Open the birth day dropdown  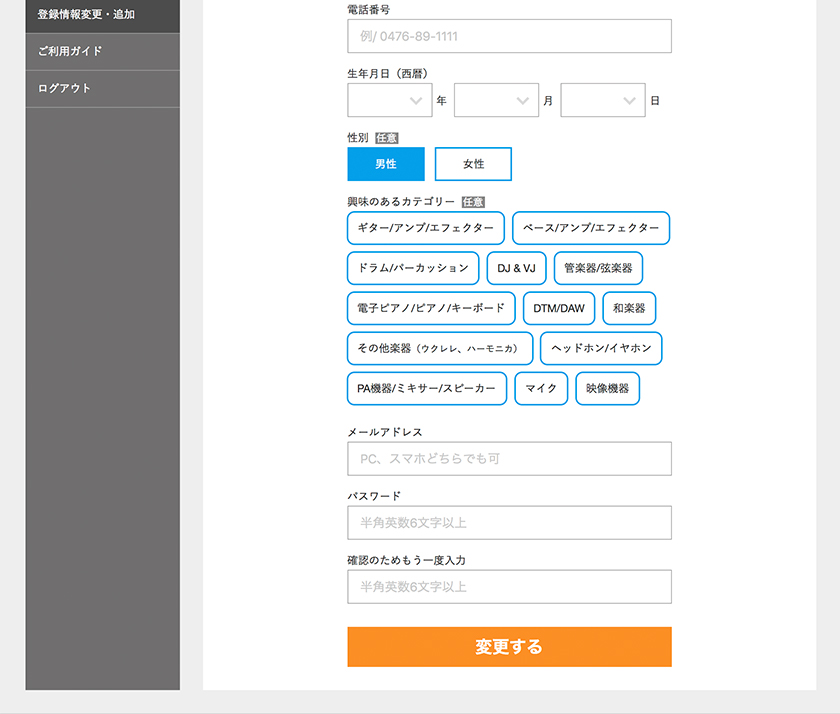pos(602,101)
